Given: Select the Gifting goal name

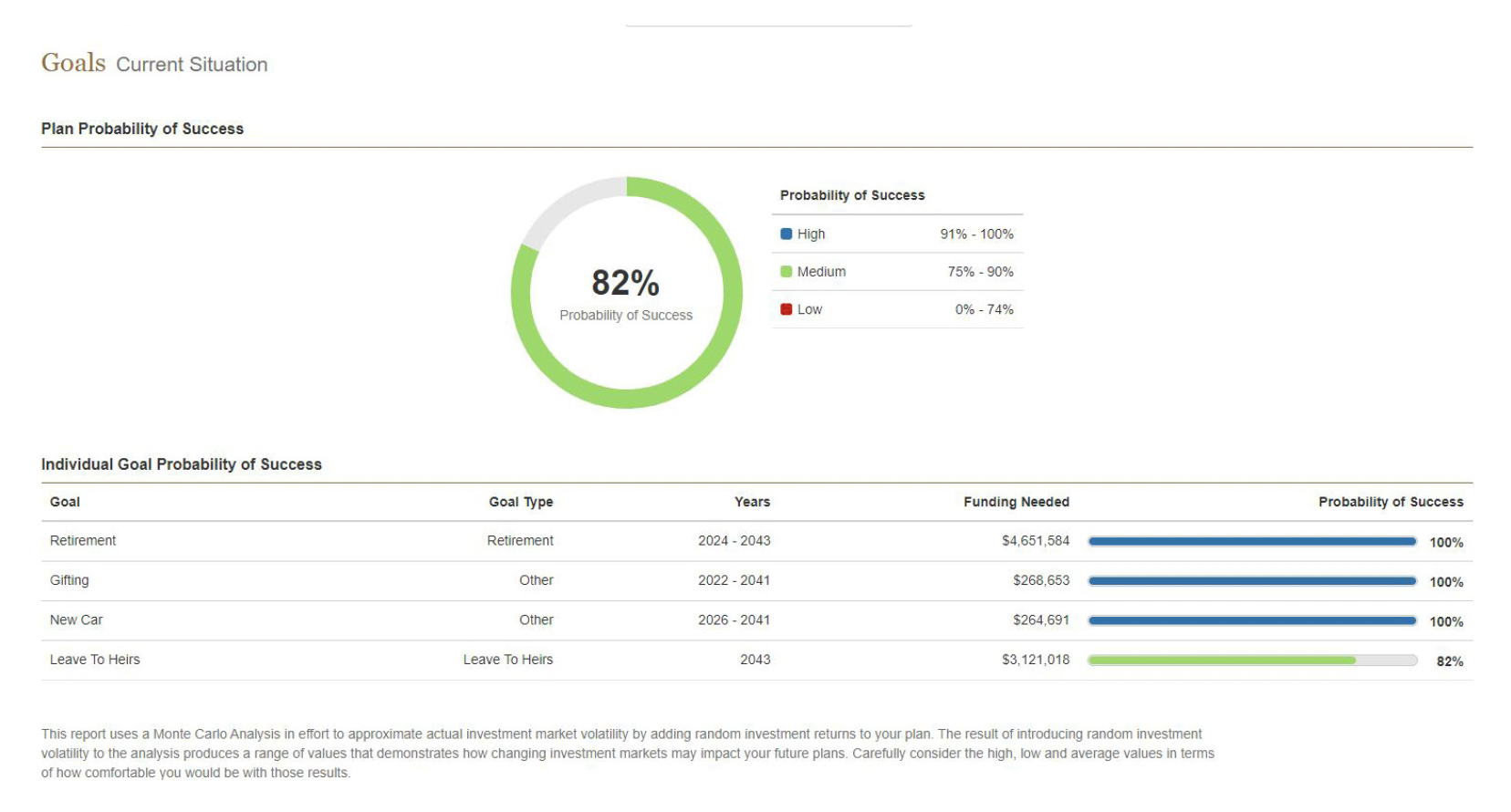Looking at the screenshot, I should point(69,580).
